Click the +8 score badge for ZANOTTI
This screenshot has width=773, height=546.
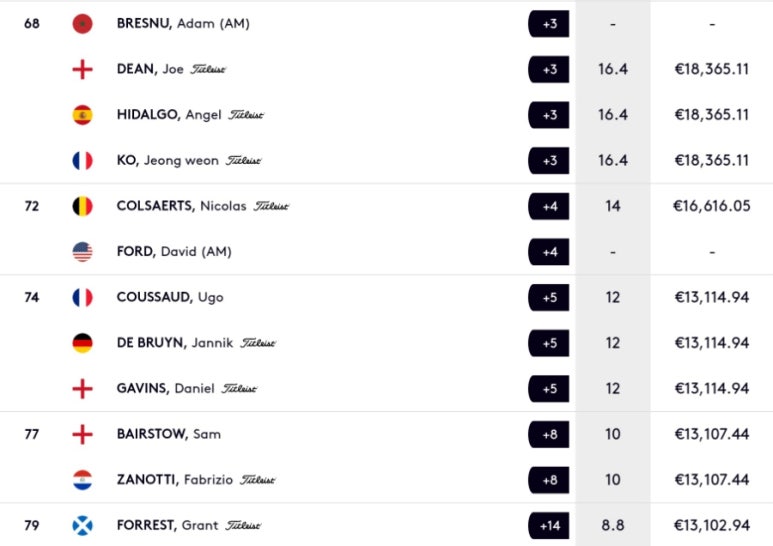(x=549, y=480)
